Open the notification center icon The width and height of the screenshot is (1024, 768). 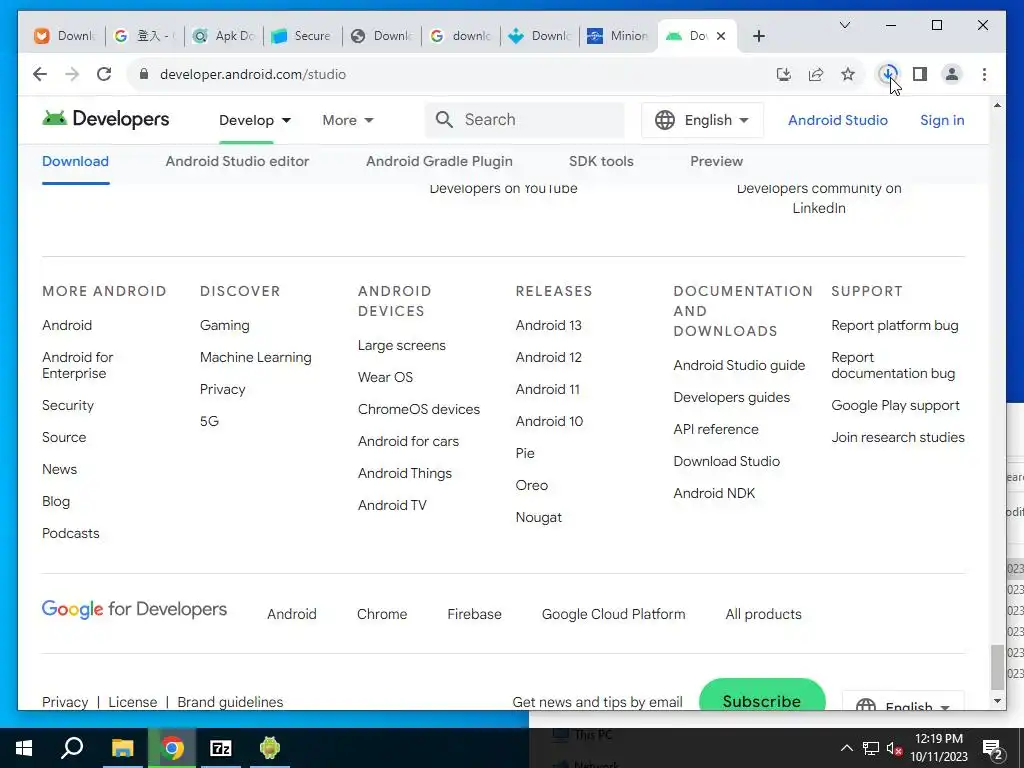[992, 749]
